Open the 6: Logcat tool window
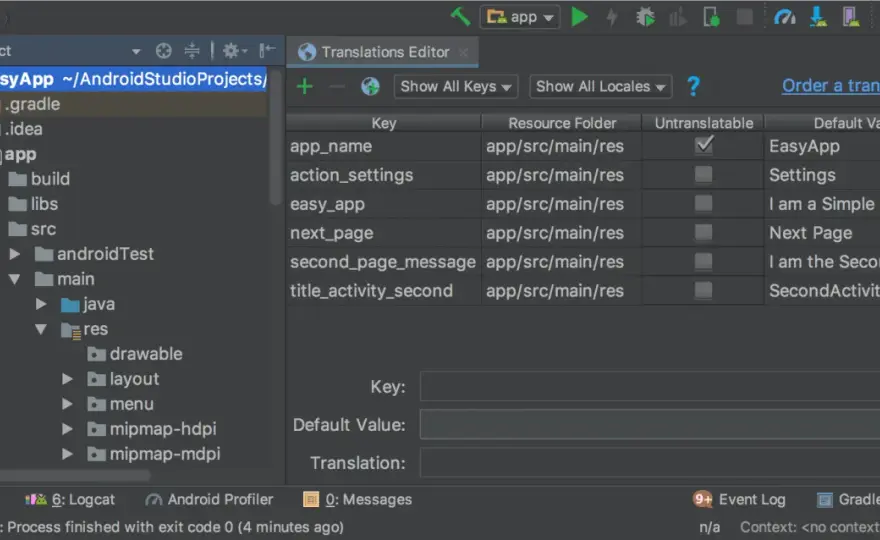Screen dimensions: 880x540 [x=70, y=500]
